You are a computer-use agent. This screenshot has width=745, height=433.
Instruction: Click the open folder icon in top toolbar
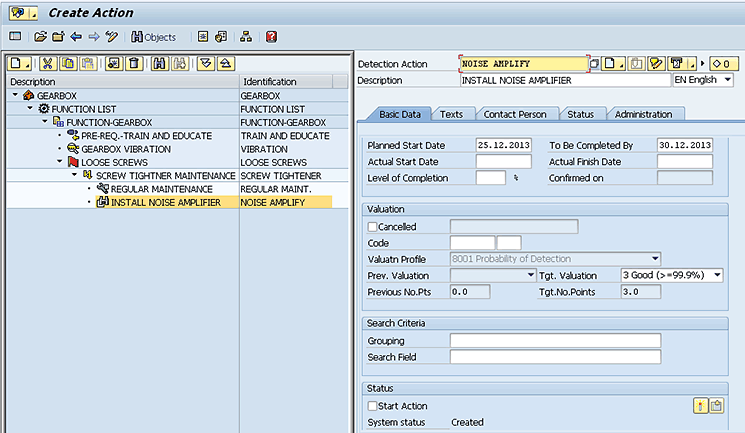(x=40, y=37)
